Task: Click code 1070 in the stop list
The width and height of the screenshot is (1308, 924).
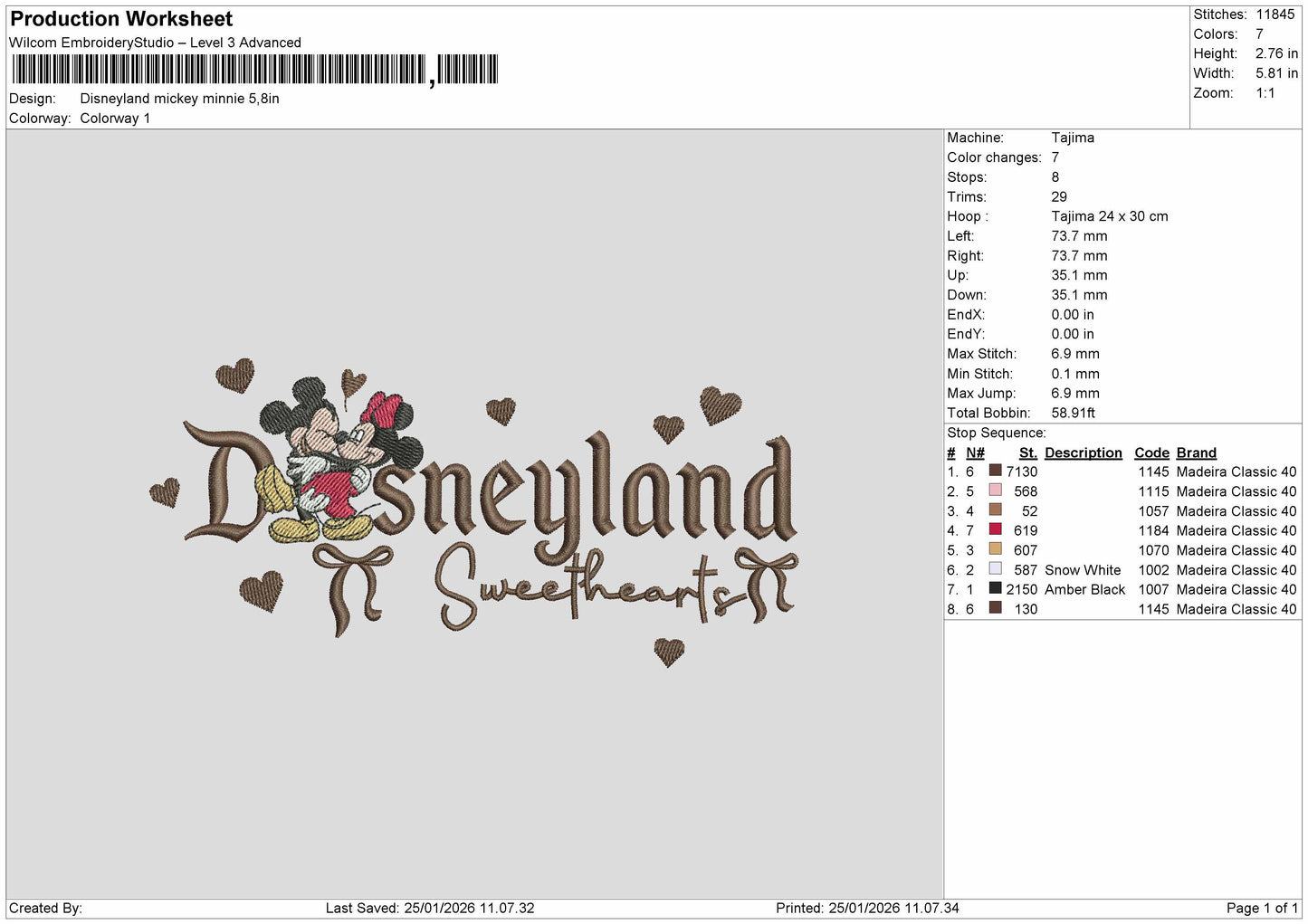Action: [1154, 550]
